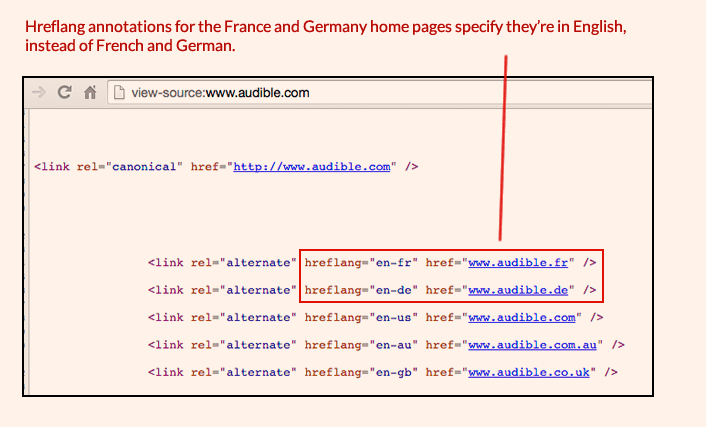Open the www.audible.fr link
This screenshot has width=706, height=427.
(518, 263)
